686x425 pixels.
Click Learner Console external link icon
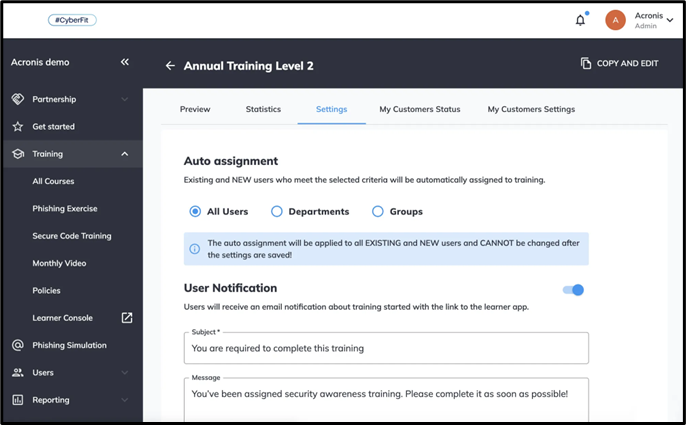127,318
